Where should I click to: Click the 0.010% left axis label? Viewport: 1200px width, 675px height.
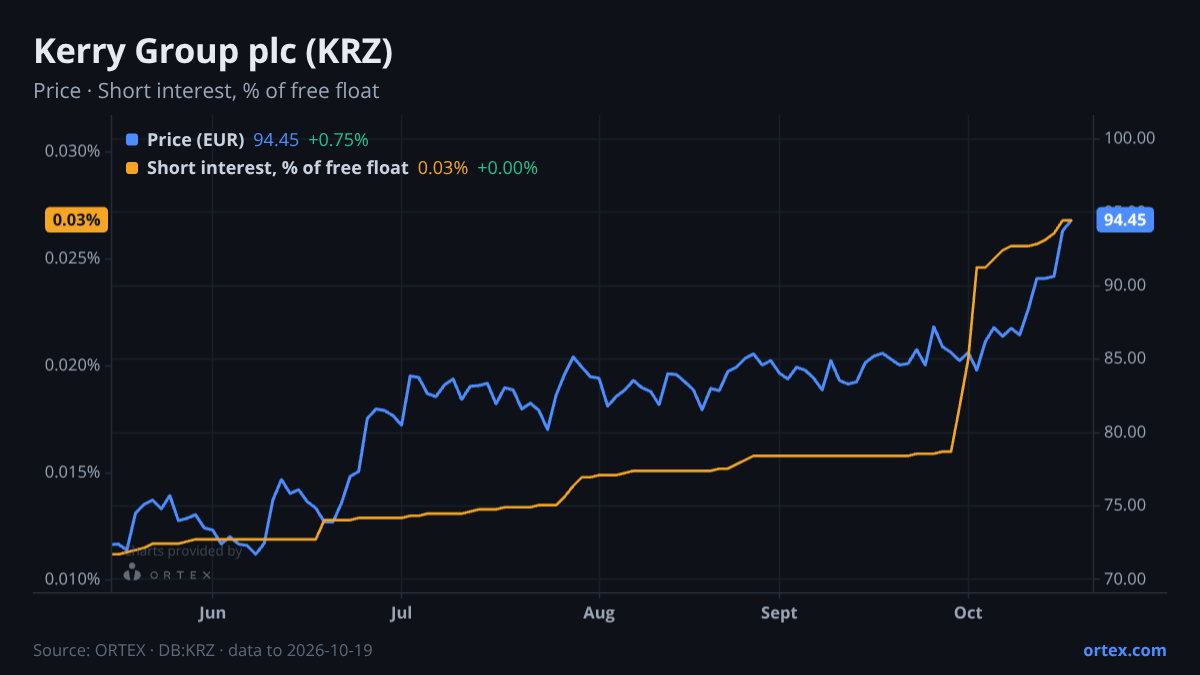[x=73, y=579]
